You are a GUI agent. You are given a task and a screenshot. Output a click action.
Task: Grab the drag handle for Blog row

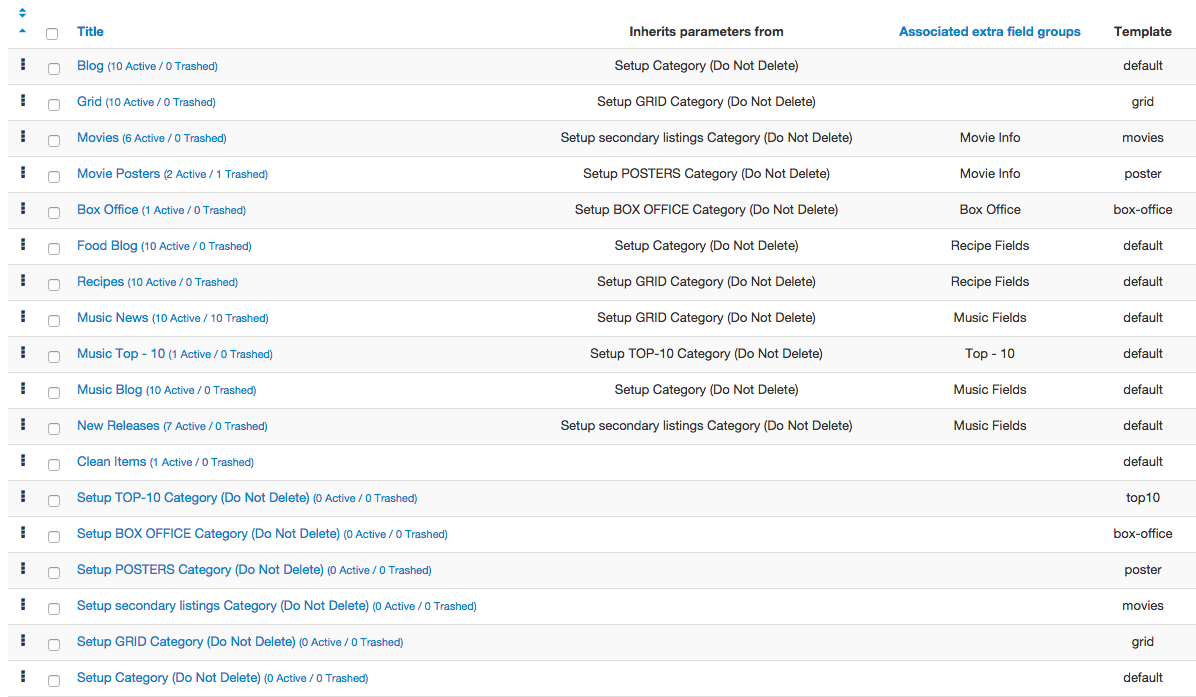(x=23, y=65)
